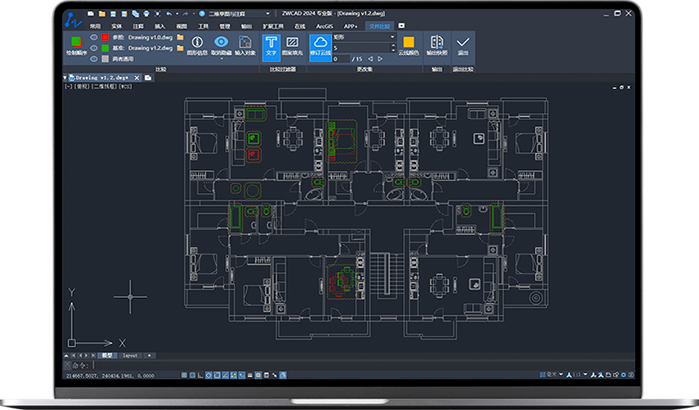Toggle Ortho mode L-shaped icon in status bar
Image resolution: width=699 pixels, height=410 pixels.
point(200,375)
